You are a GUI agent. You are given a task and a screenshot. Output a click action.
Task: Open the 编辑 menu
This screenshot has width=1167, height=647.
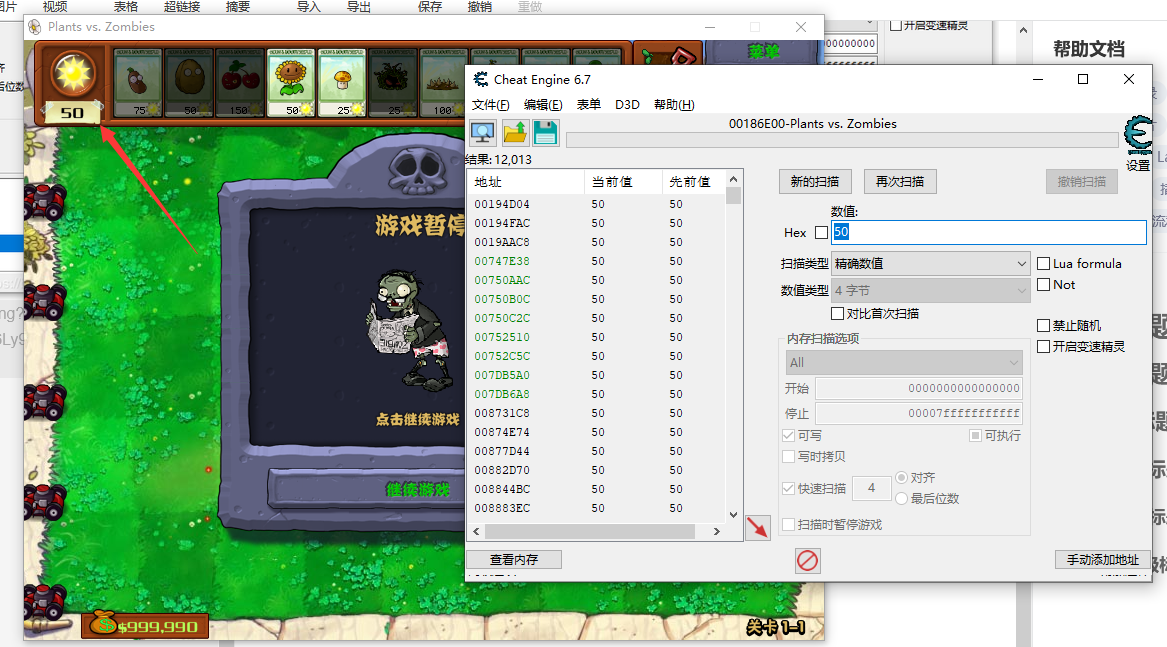tap(543, 104)
